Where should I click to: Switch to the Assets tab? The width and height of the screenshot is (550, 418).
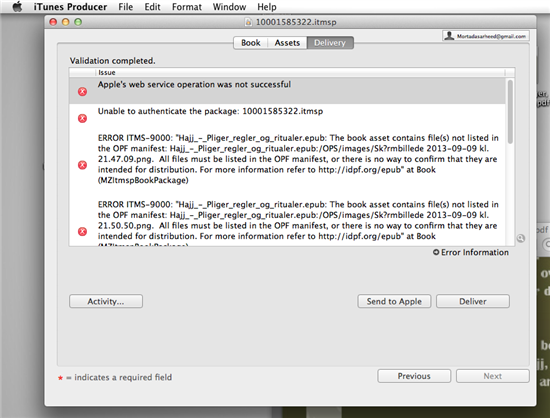(287, 43)
